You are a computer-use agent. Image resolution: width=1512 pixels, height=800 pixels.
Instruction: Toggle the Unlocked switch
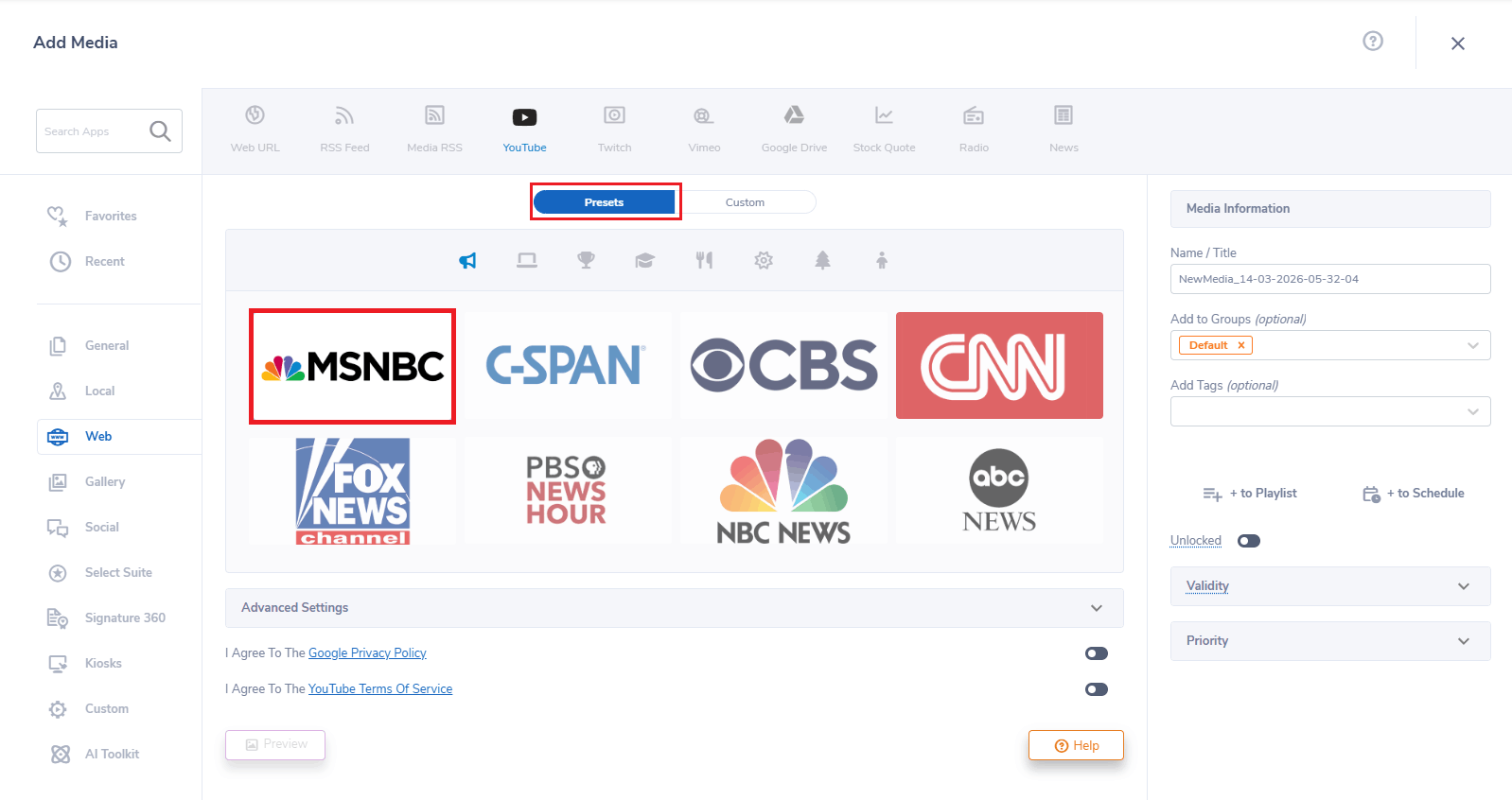[1249, 541]
